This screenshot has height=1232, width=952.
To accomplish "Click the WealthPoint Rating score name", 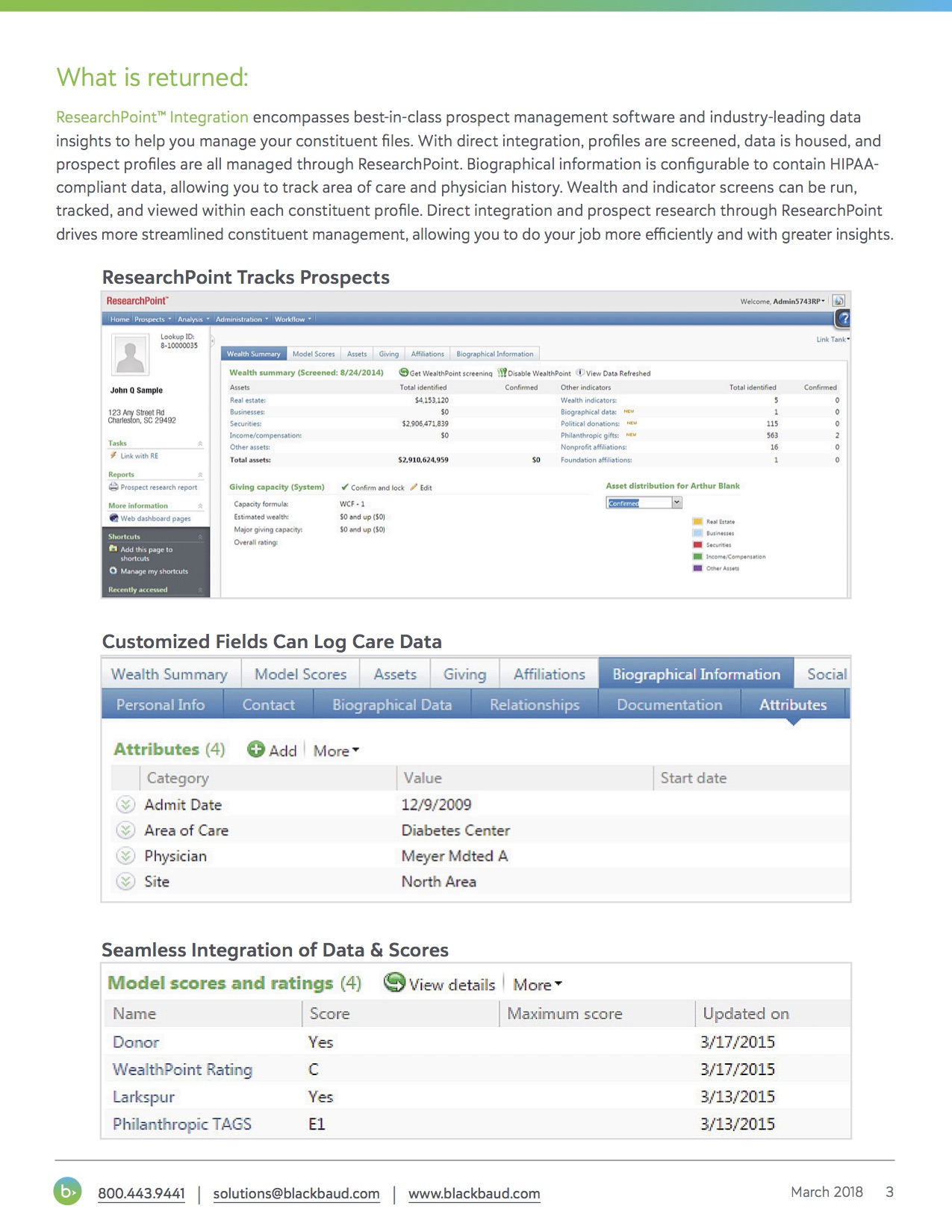I will coord(182,1069).
